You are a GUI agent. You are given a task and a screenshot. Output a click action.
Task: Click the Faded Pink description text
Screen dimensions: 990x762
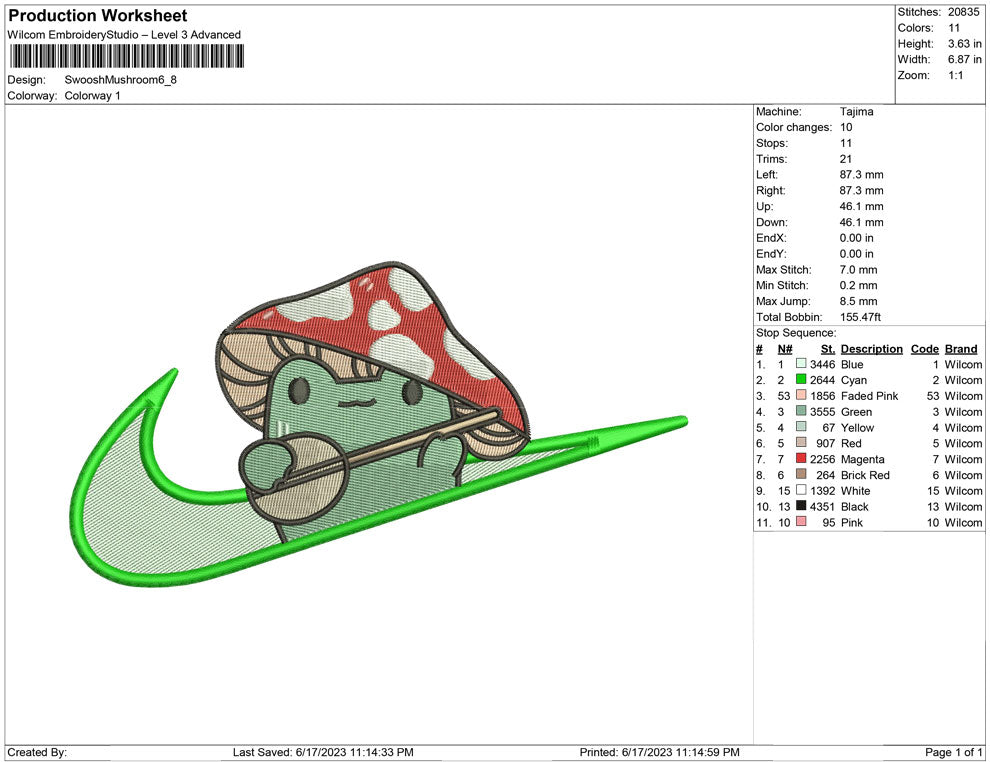tap(869, 396)
